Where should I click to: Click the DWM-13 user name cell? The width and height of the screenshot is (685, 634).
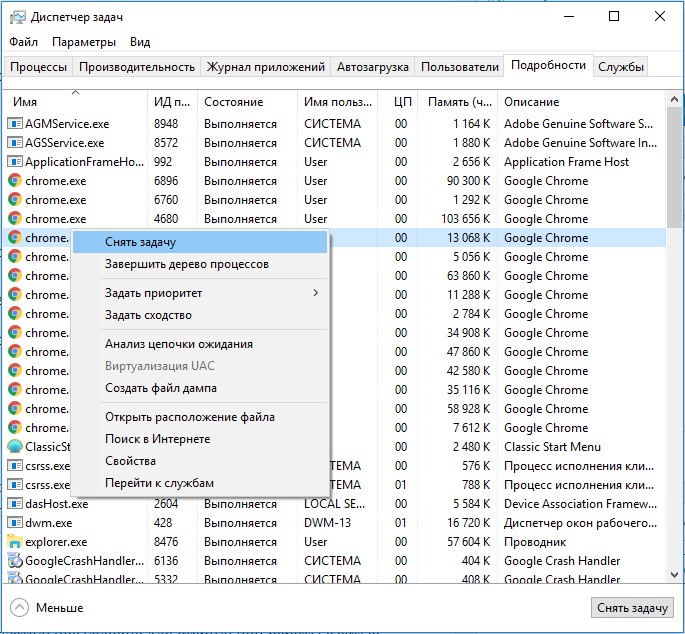(327, 523)
